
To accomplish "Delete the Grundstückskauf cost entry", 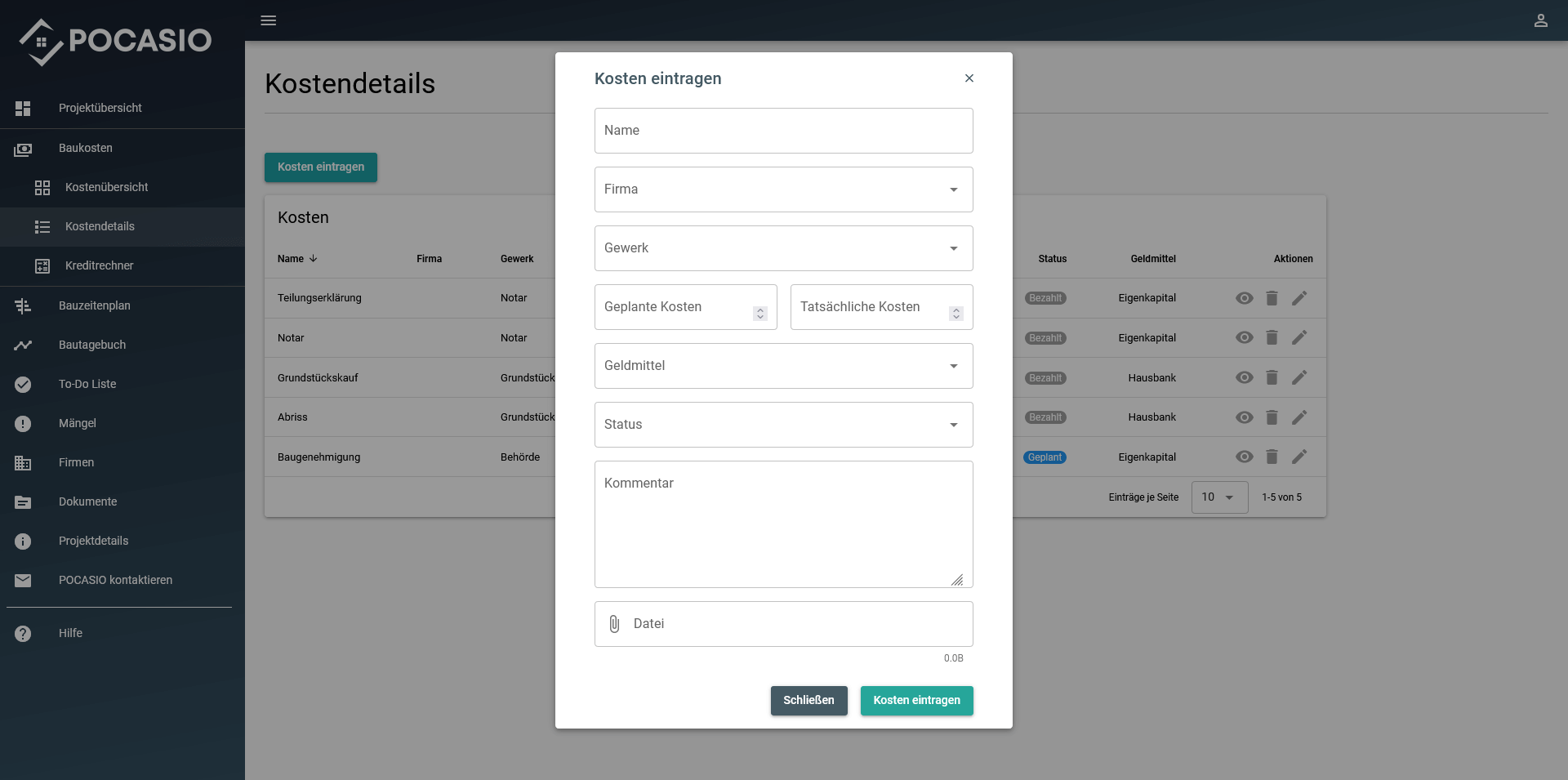I will point(1272,377).
